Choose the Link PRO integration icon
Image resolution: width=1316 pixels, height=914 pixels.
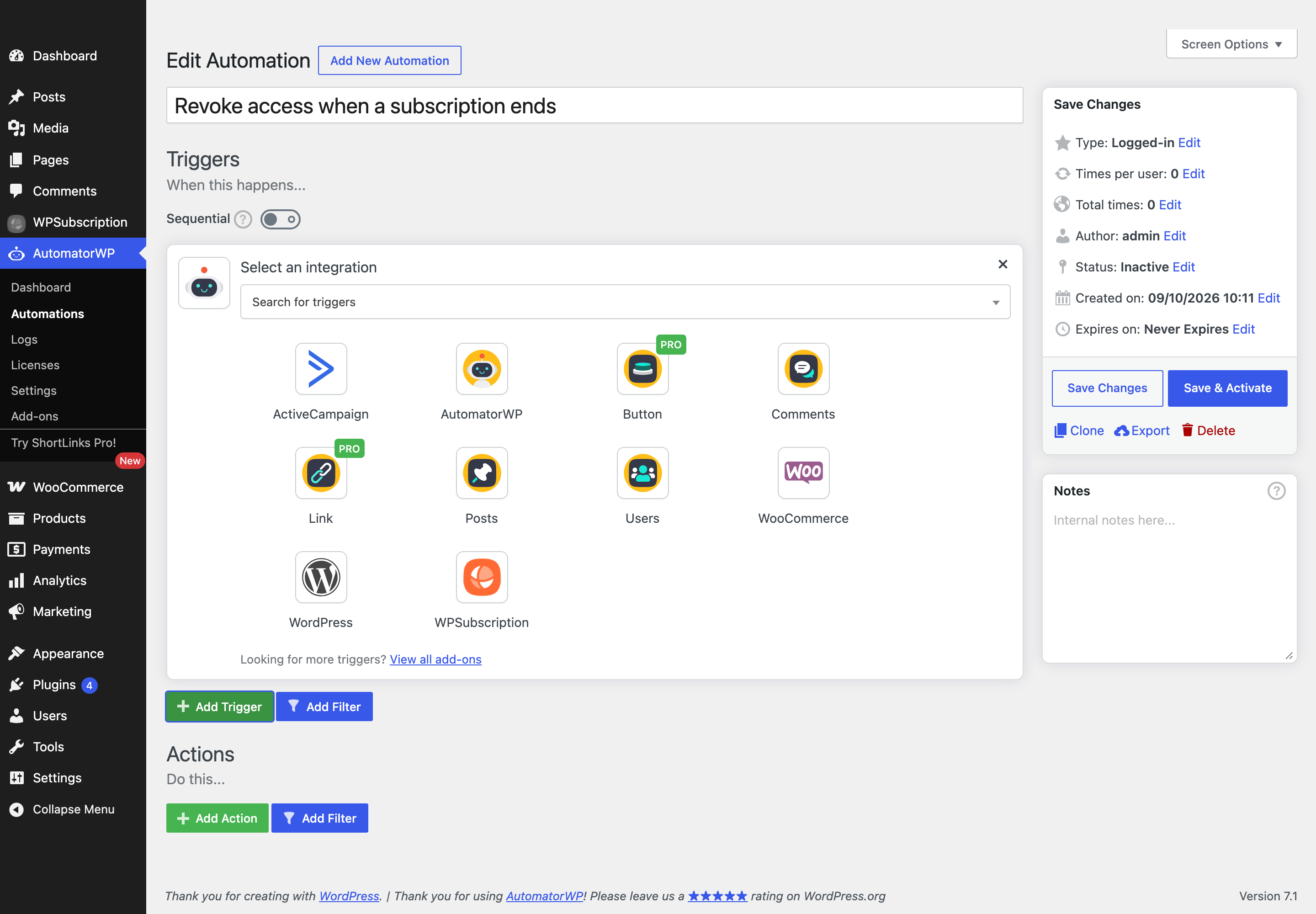(321, 473)
